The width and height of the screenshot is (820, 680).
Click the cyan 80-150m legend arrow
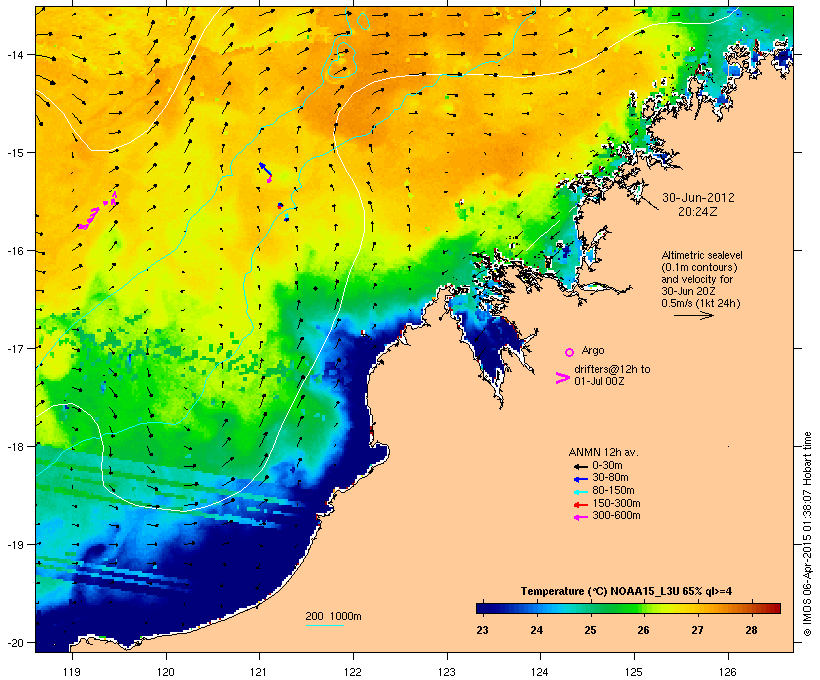581,492
